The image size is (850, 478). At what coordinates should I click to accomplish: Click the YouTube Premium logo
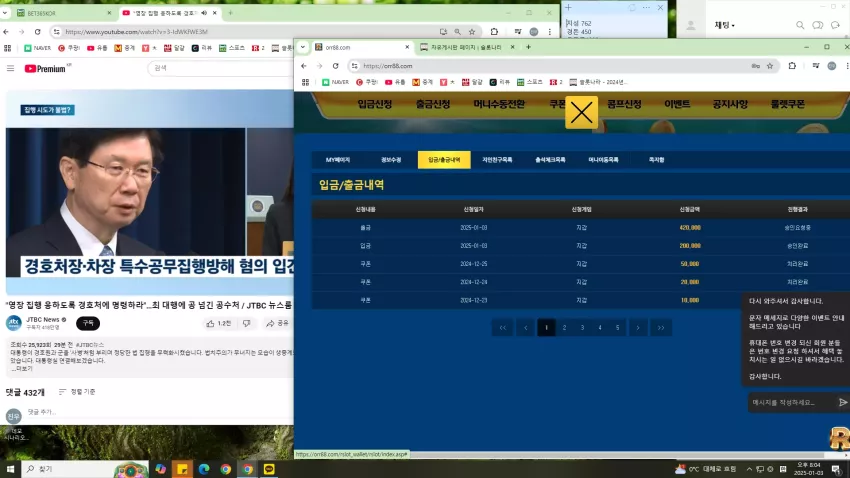(x=48, y=68)
